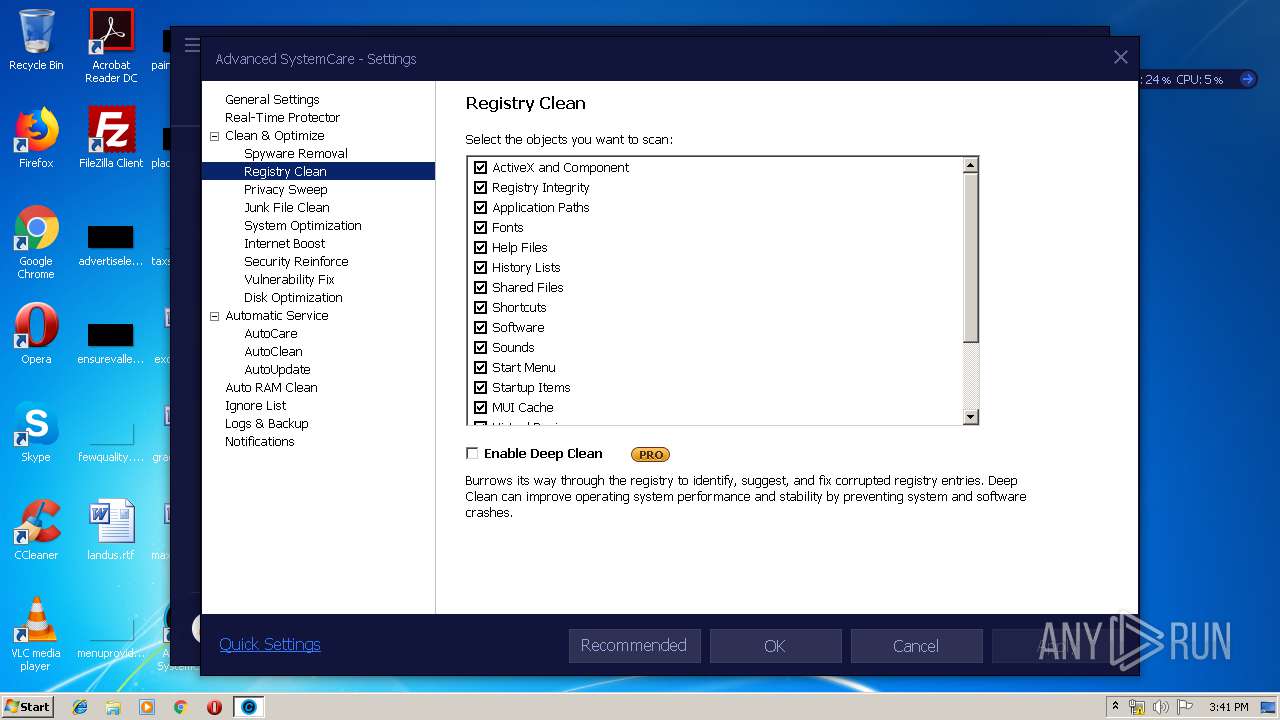Open Real-Time Protector settings

[x=282, y=117]
